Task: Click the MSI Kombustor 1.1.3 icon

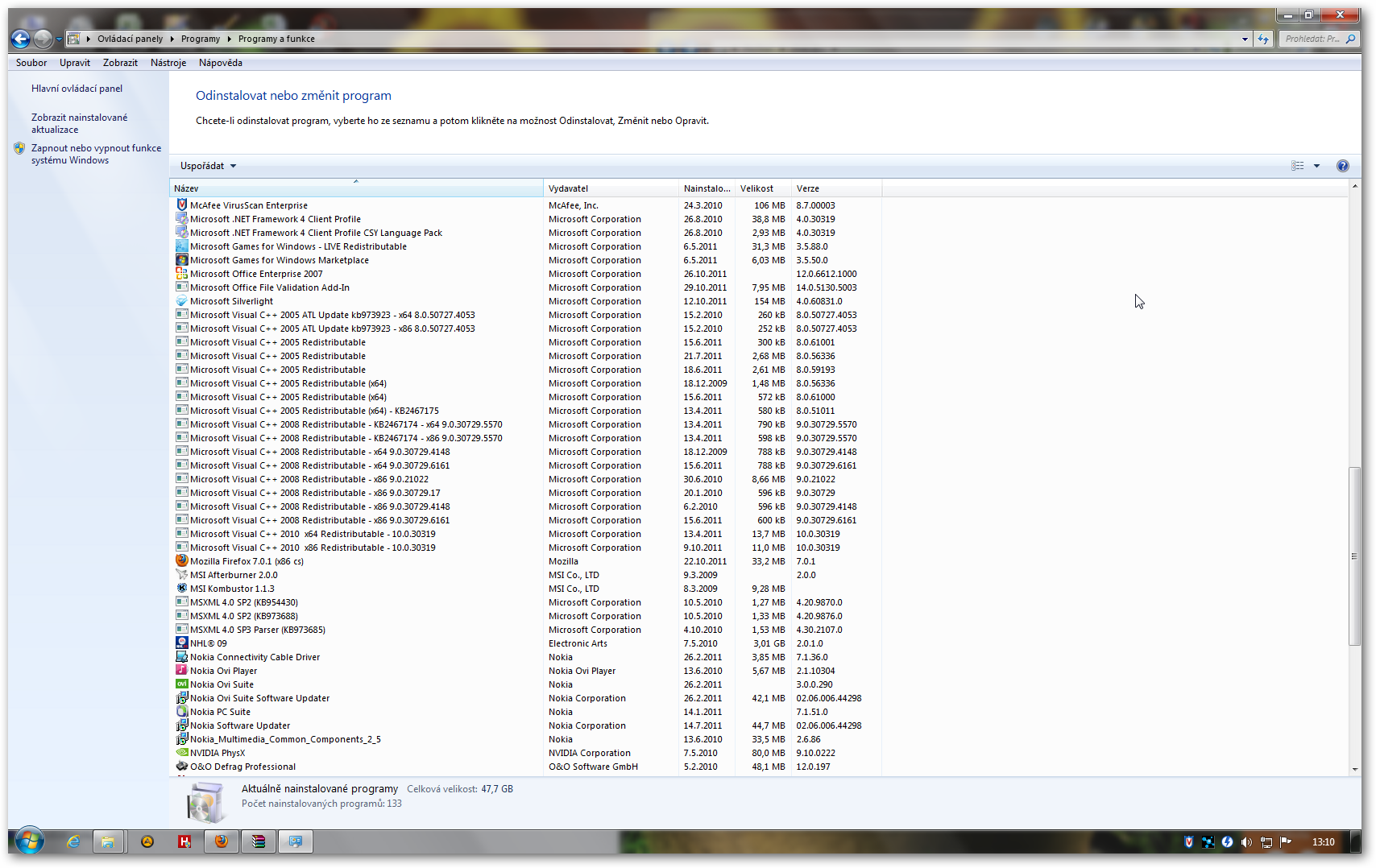Action: (182, 589)
